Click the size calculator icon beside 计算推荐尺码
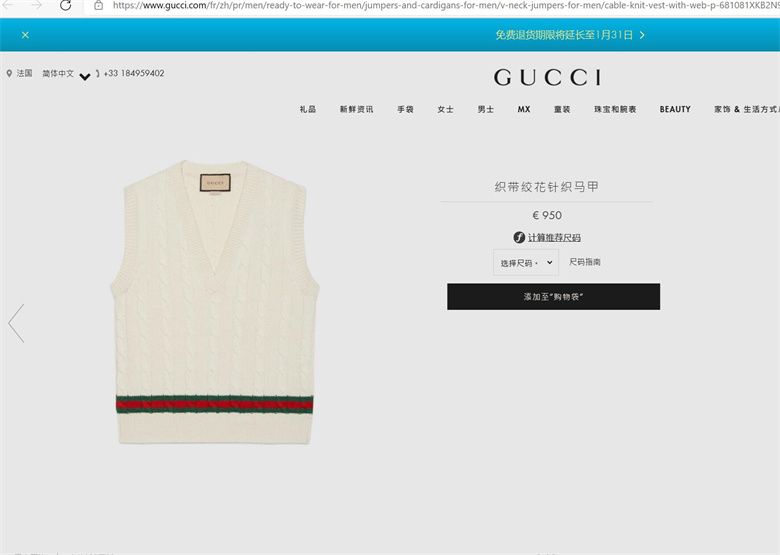The image size is (780, 555). [519, 238]
